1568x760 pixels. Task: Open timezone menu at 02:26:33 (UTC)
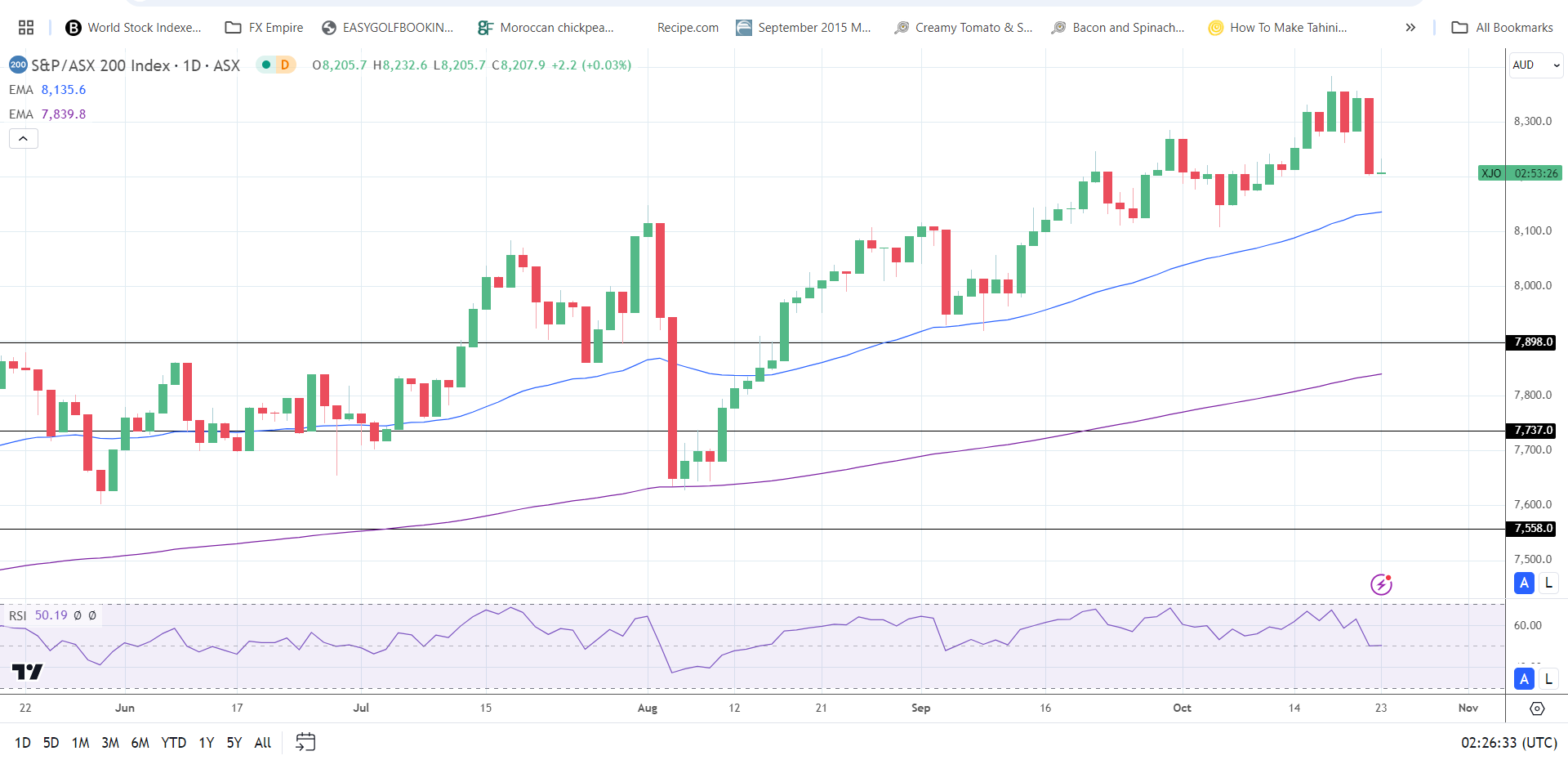point(1509,743)
